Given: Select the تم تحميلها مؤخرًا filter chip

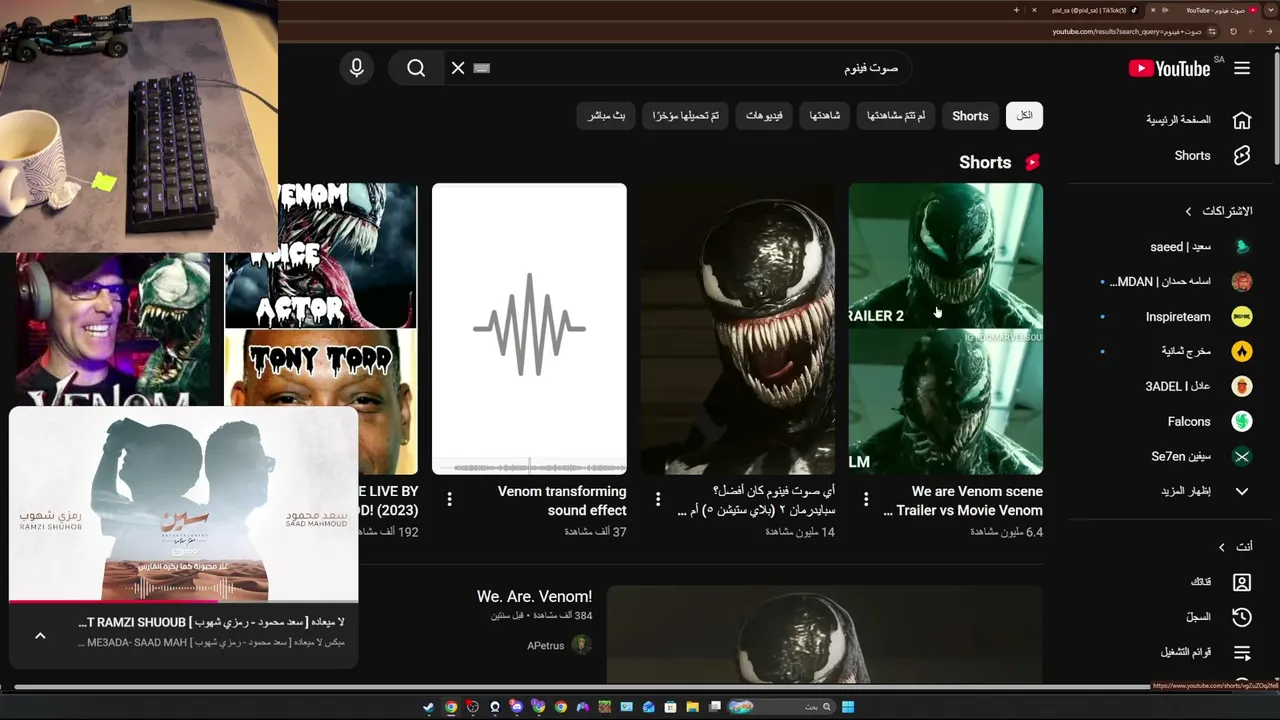Looking at the screenshot, I should coord(686,116).
